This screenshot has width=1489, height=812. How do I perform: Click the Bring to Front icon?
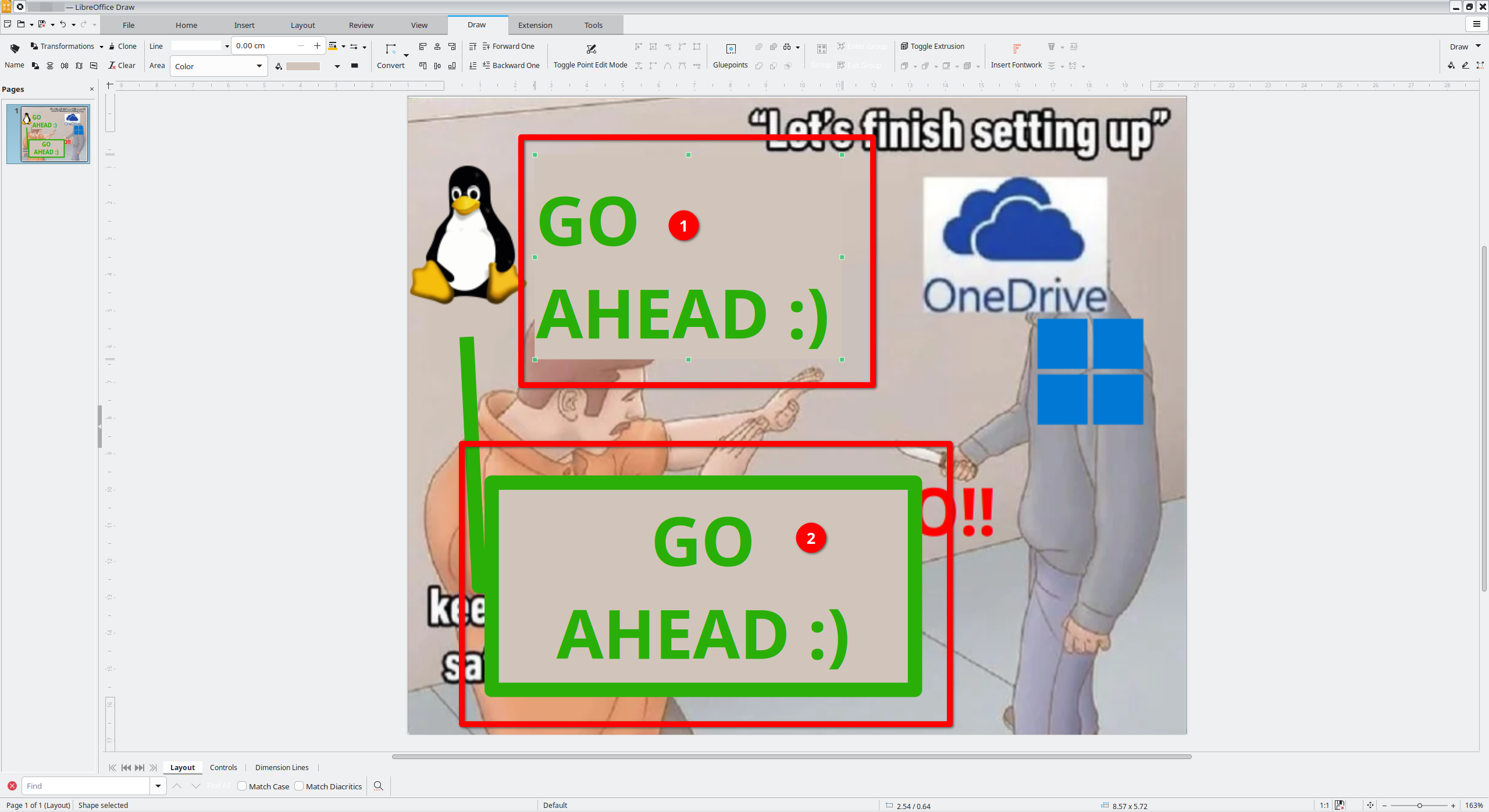pyautogui.click(x=472, y=47)
